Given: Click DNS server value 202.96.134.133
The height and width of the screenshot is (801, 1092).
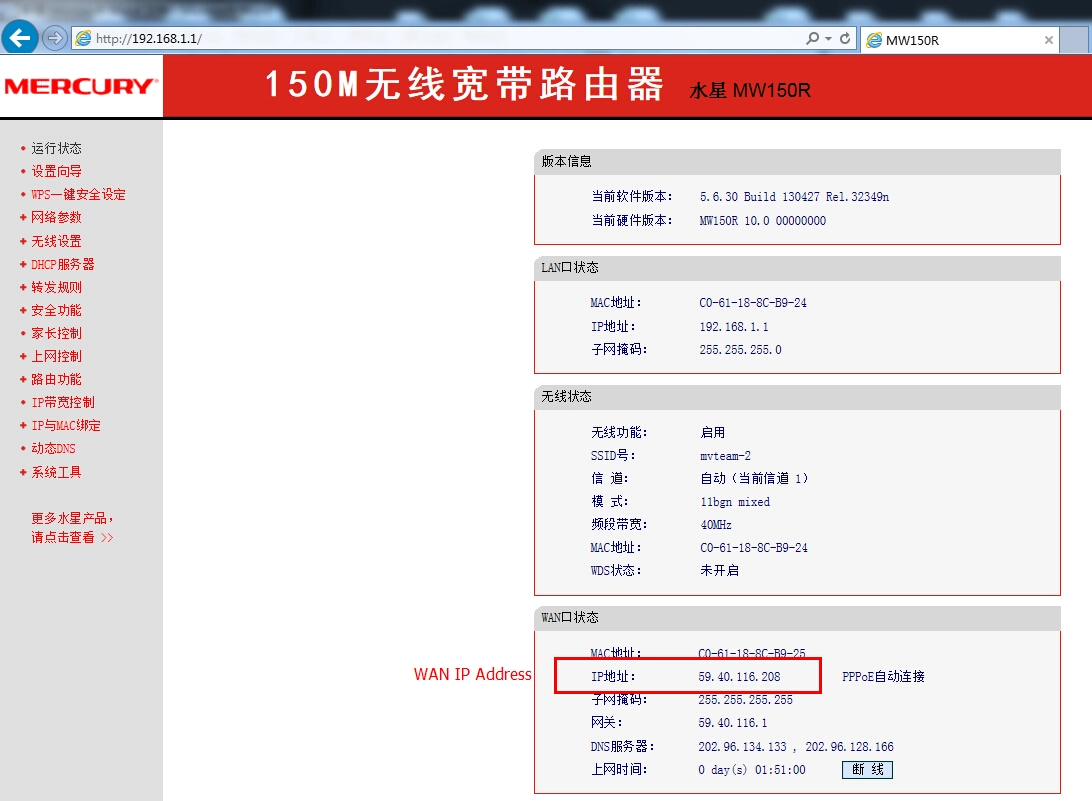Looking at the screenshot, I should click(742, 747).
